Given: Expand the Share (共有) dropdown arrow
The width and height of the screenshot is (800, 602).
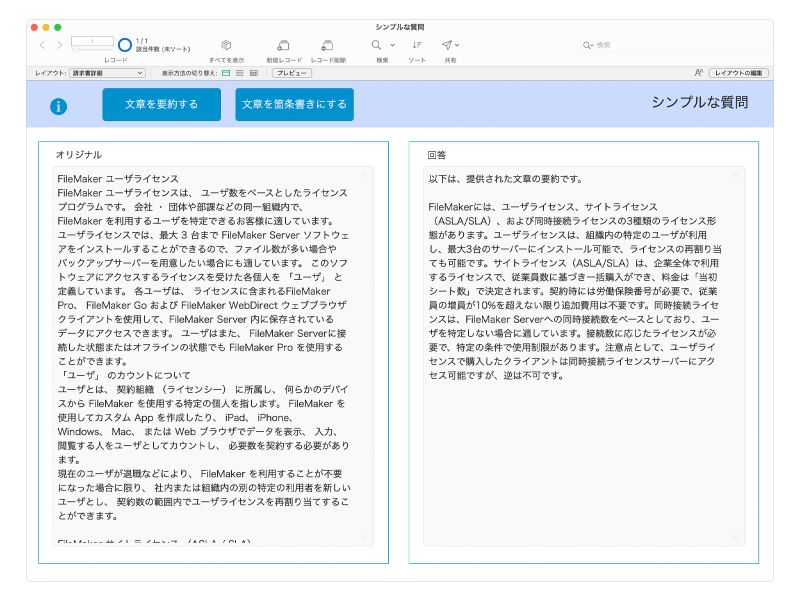Looking at the screenshot, I should pos(459,45).
